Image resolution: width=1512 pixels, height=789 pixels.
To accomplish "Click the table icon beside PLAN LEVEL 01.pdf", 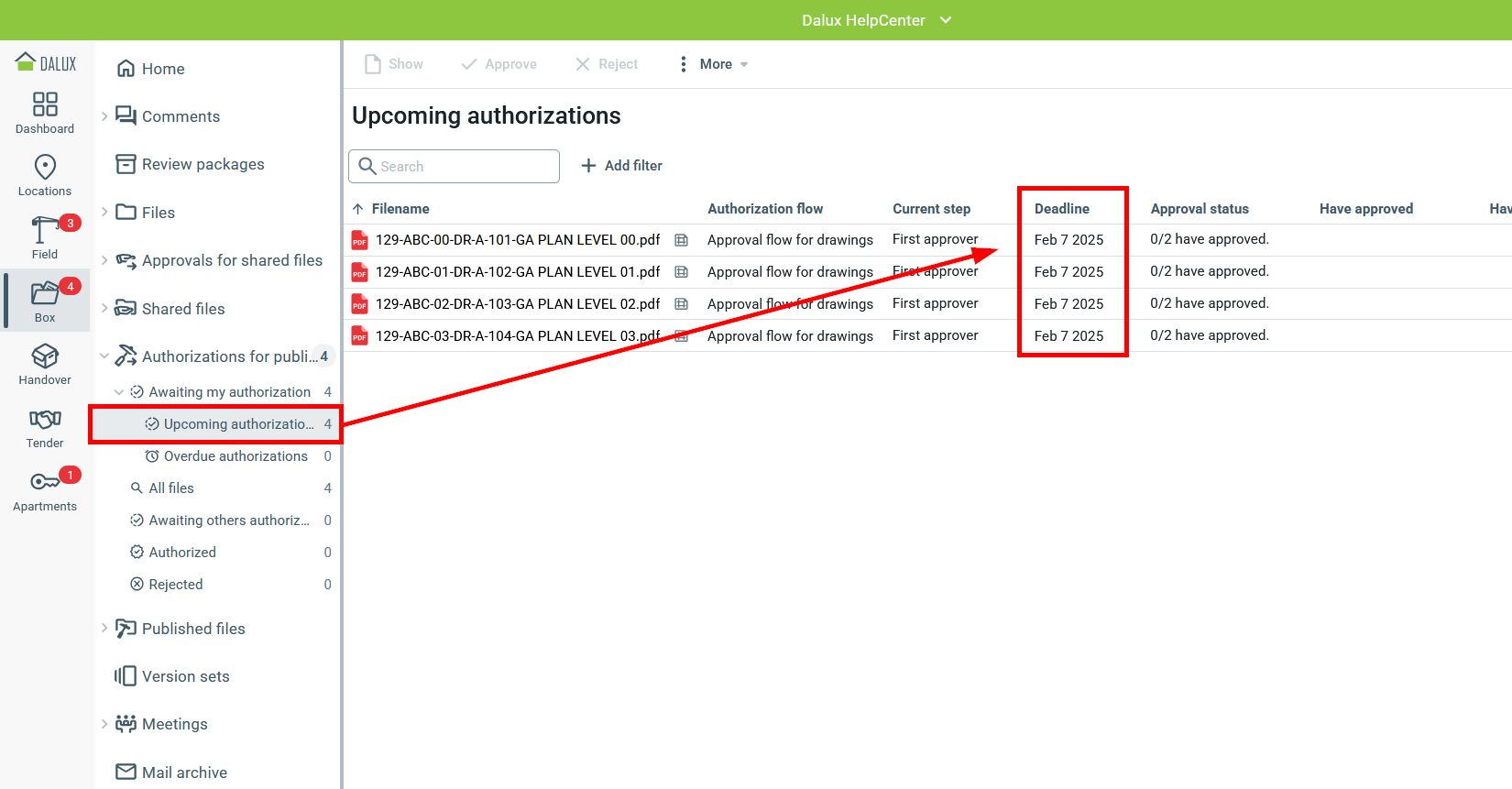I will [x=681, y=272].
